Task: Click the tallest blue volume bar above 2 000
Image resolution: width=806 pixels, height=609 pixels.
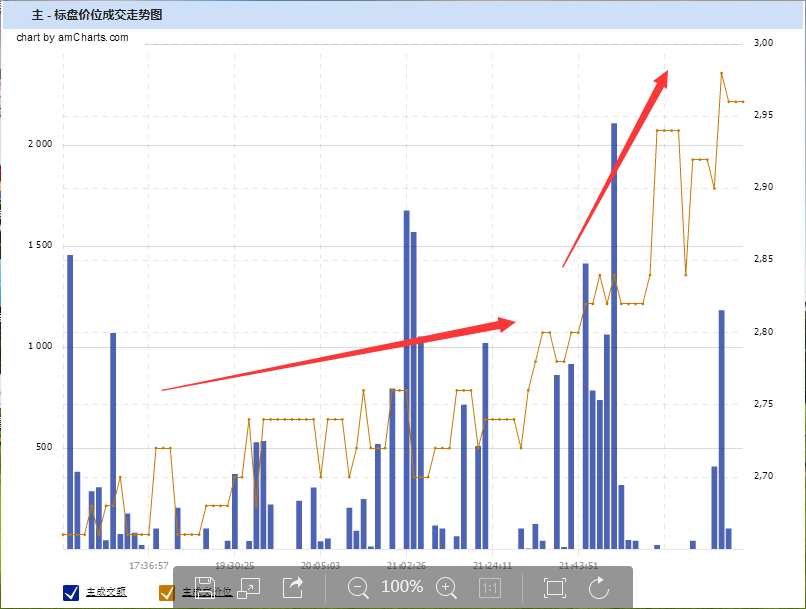Action: point(614,336)
